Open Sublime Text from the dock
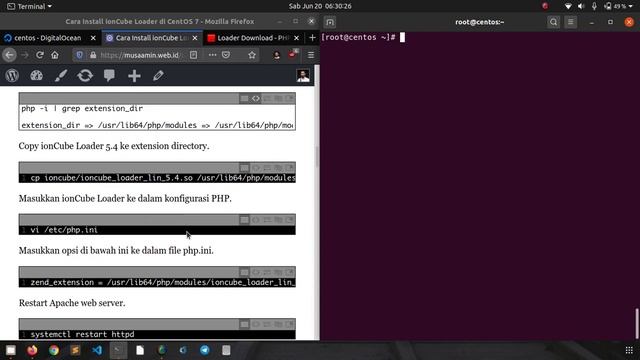The width and height of the screenshot is (640, 360). point(75,350)
